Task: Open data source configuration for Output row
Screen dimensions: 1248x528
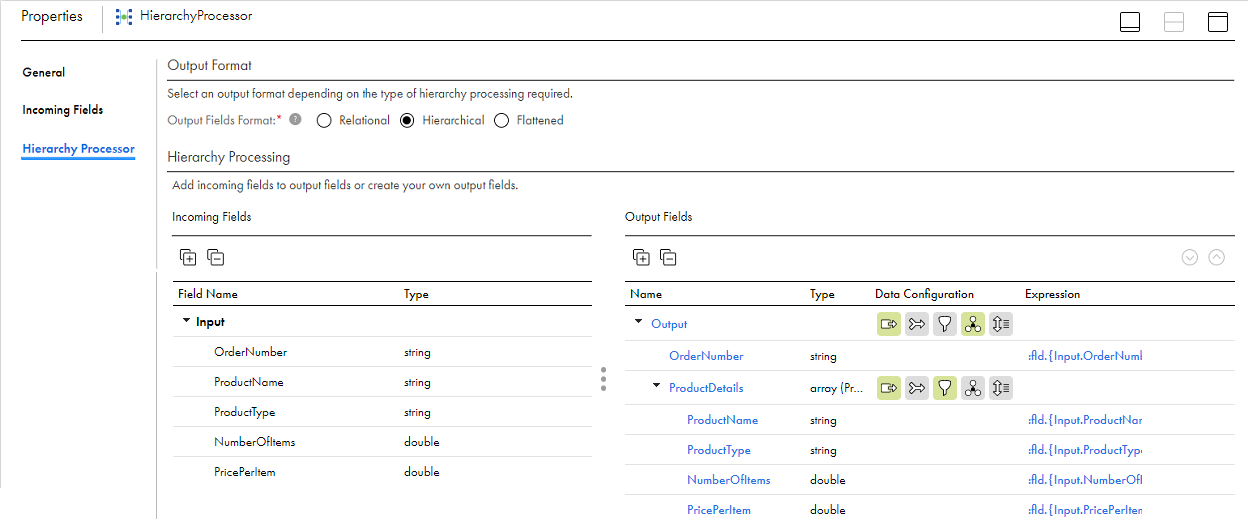Action: tap(888, 324)
